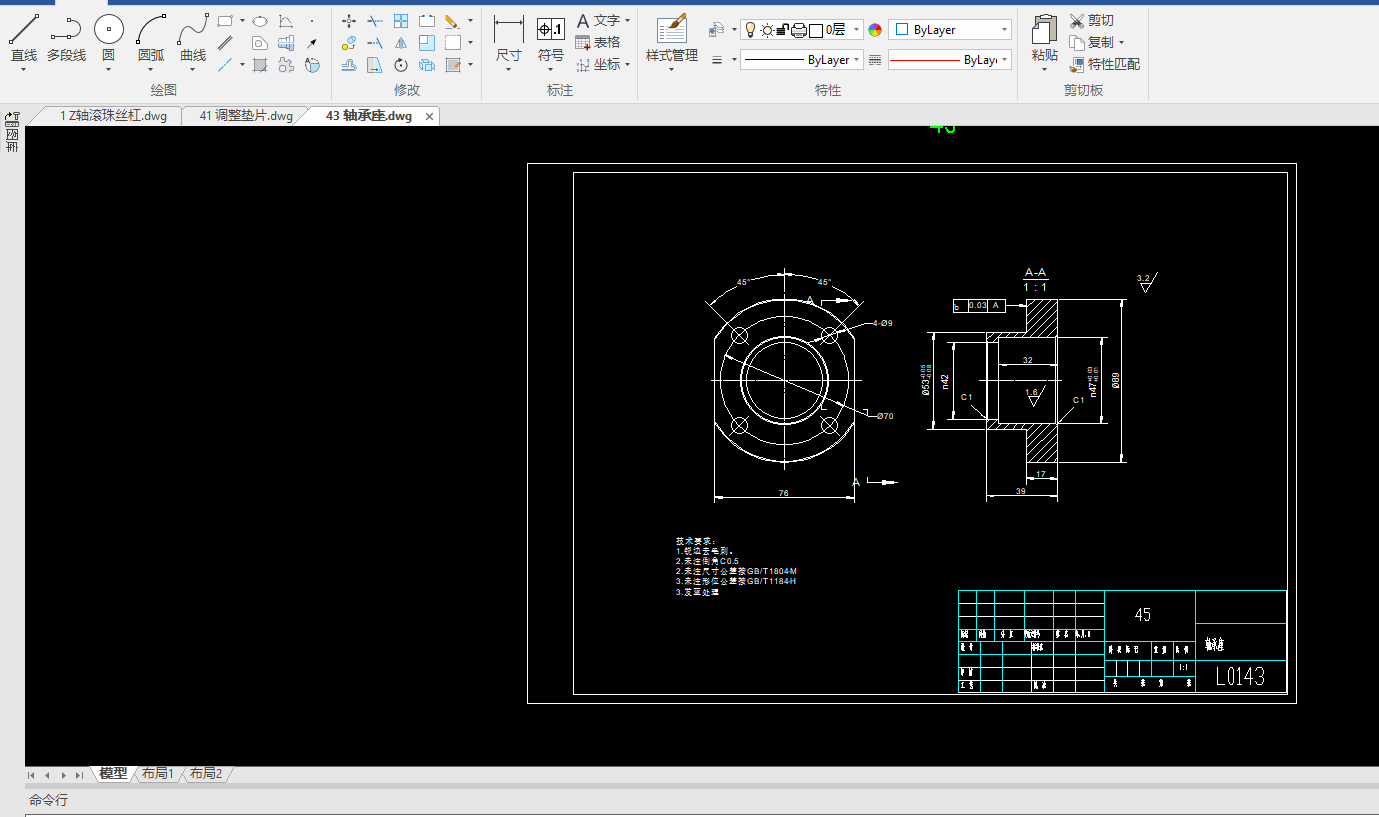Switch to the 布局1 layout tab

157,774
